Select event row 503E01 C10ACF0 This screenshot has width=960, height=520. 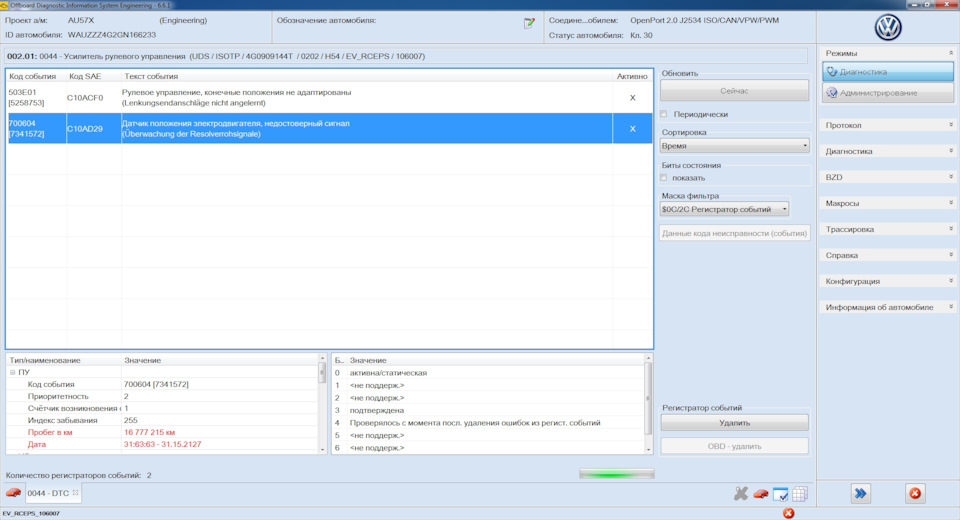point(329,97)
